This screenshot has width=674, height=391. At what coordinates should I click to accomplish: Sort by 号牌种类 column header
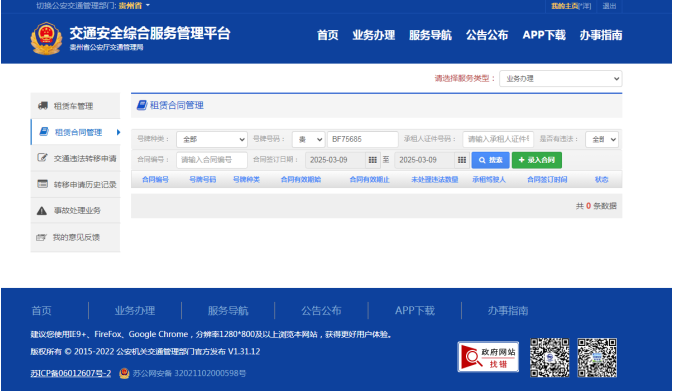pos(246,180)
